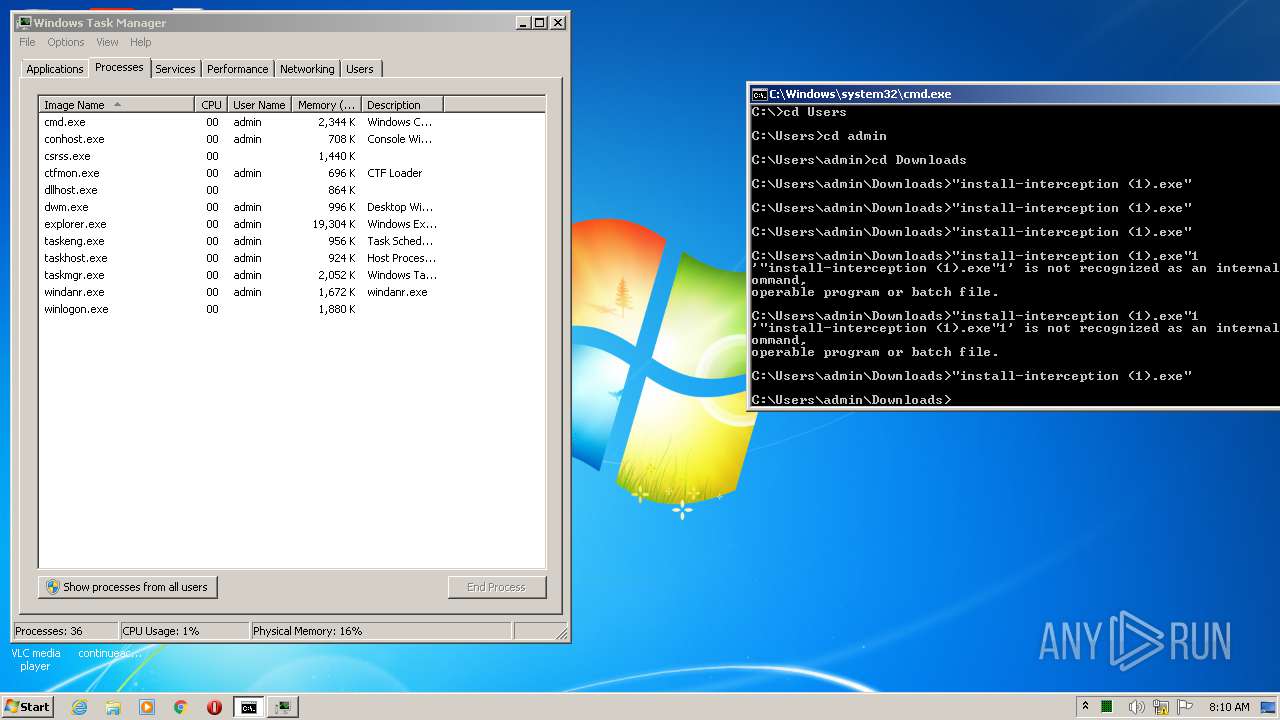Launch Windows Media Player from taskbar
The width and height of the screenshot is (1280, 720).
(x=147, y=707)
